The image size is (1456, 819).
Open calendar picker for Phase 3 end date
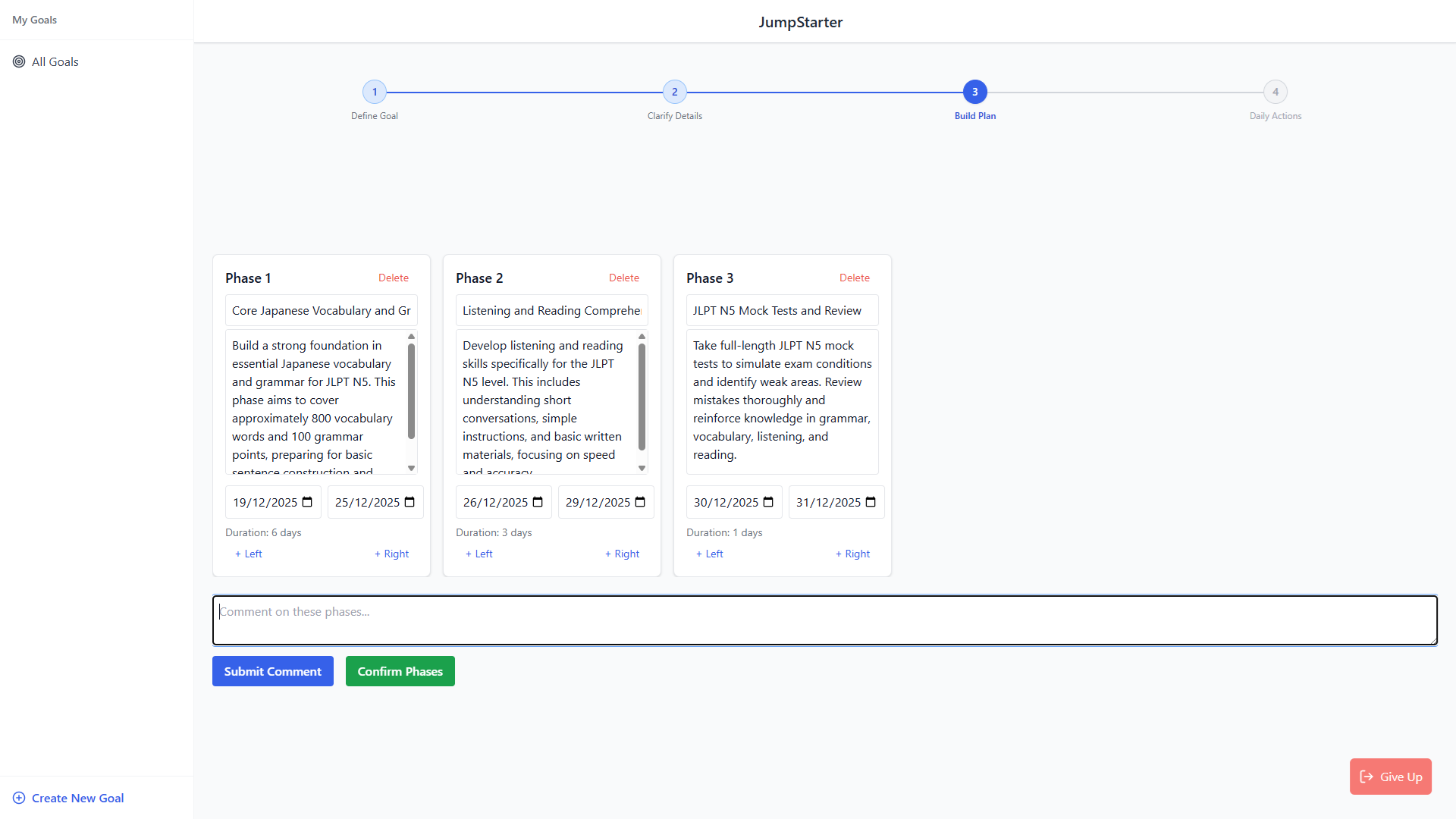point(871,502)
